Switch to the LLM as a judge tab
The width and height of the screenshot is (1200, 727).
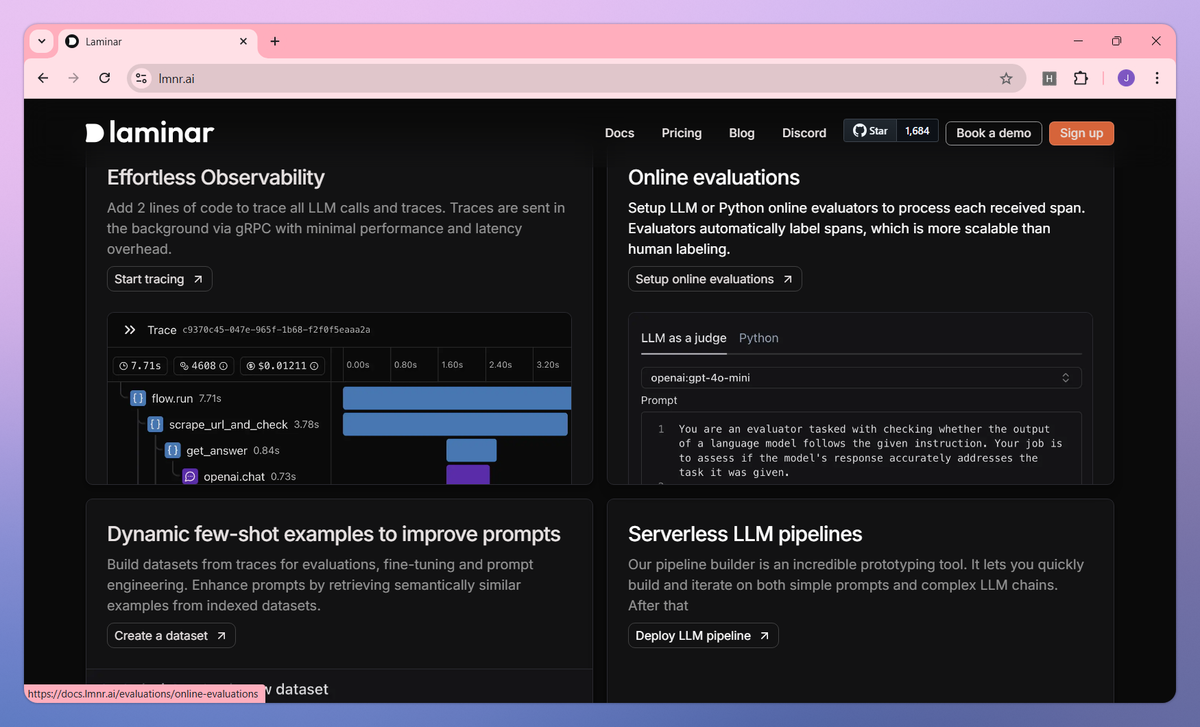(x=683, y=338)
